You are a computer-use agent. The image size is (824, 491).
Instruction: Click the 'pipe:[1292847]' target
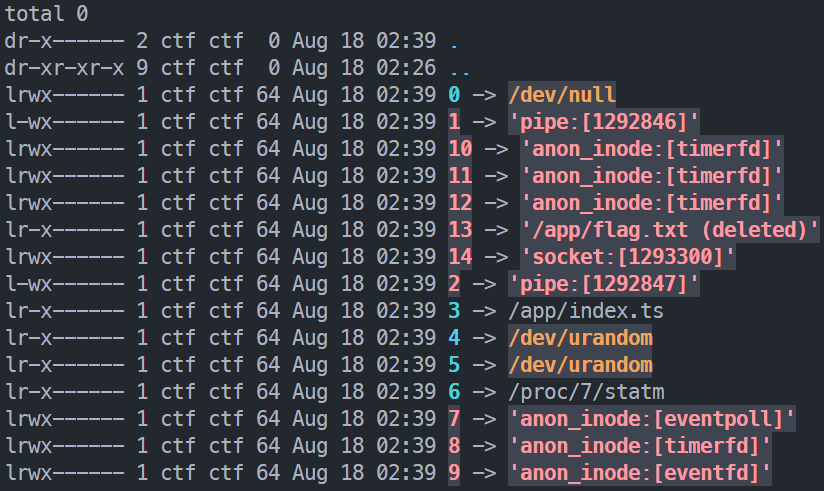pyautogui.click(x=604, y=284)
